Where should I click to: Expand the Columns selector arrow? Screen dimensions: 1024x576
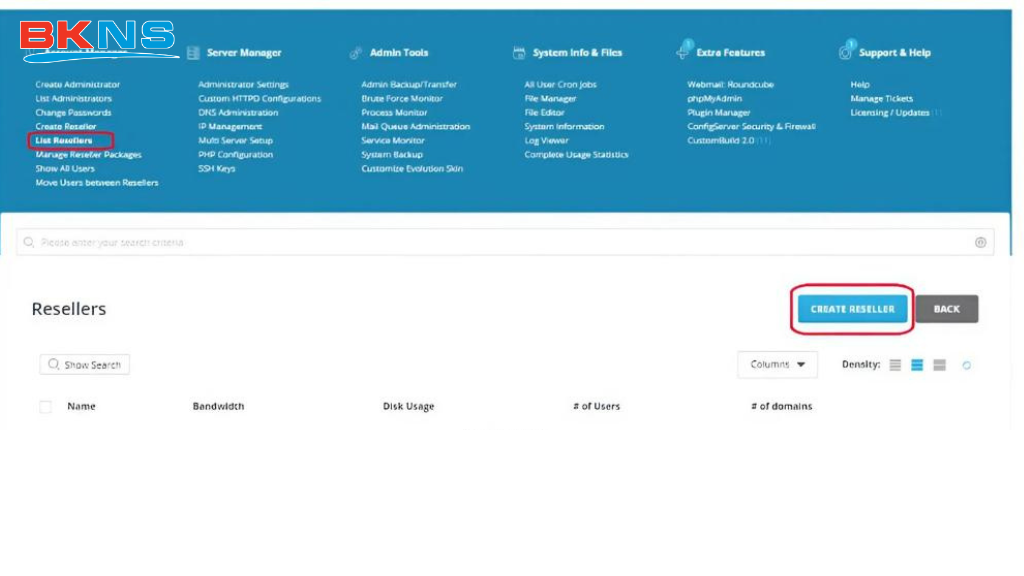coord(800,365)
